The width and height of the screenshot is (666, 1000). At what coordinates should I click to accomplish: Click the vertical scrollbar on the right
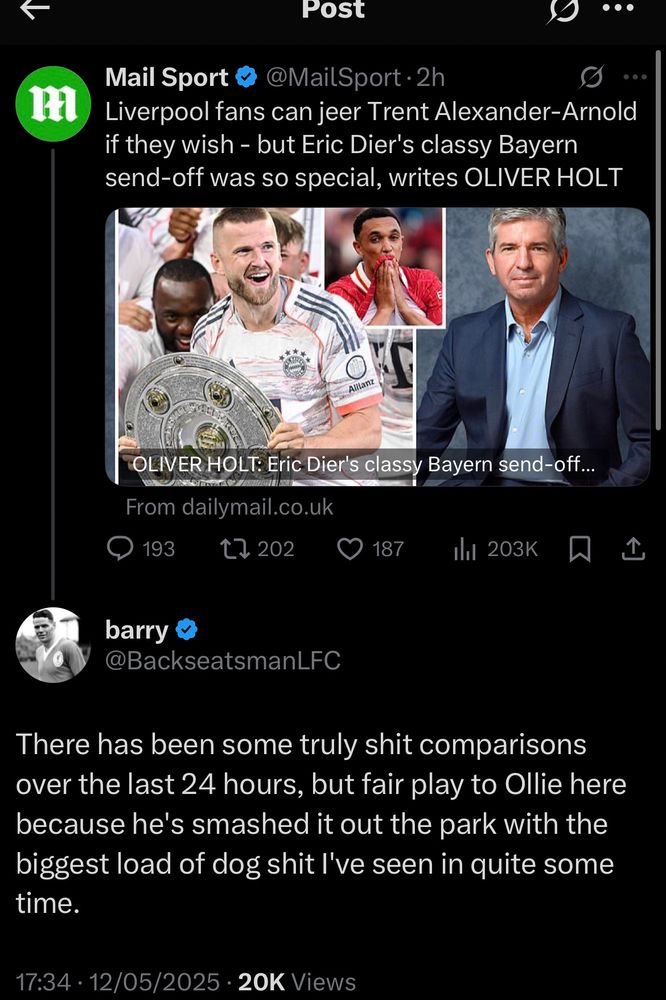pos(658,239)
